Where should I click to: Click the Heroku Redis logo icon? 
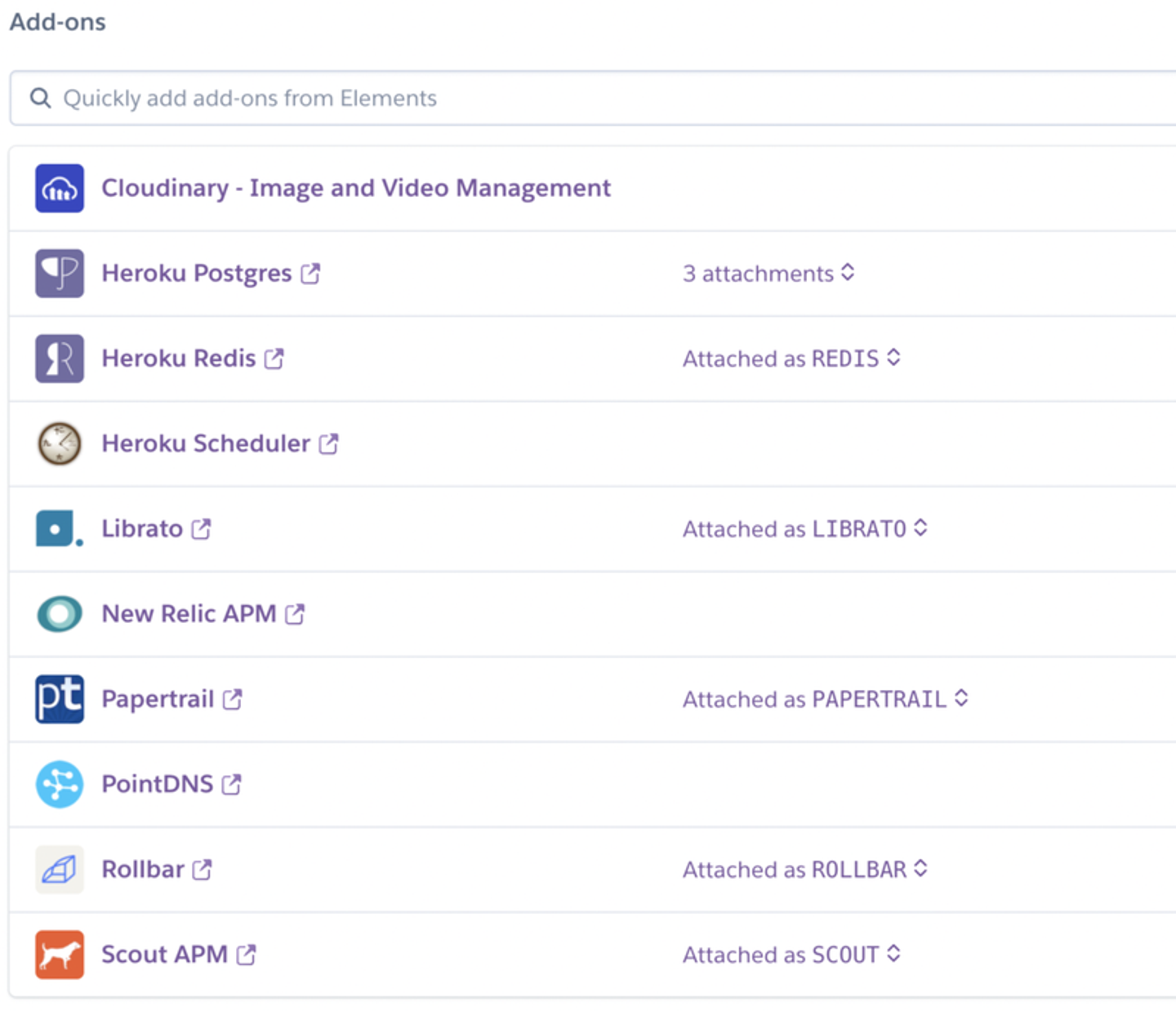pyautogui.click(x=60, y=359)
